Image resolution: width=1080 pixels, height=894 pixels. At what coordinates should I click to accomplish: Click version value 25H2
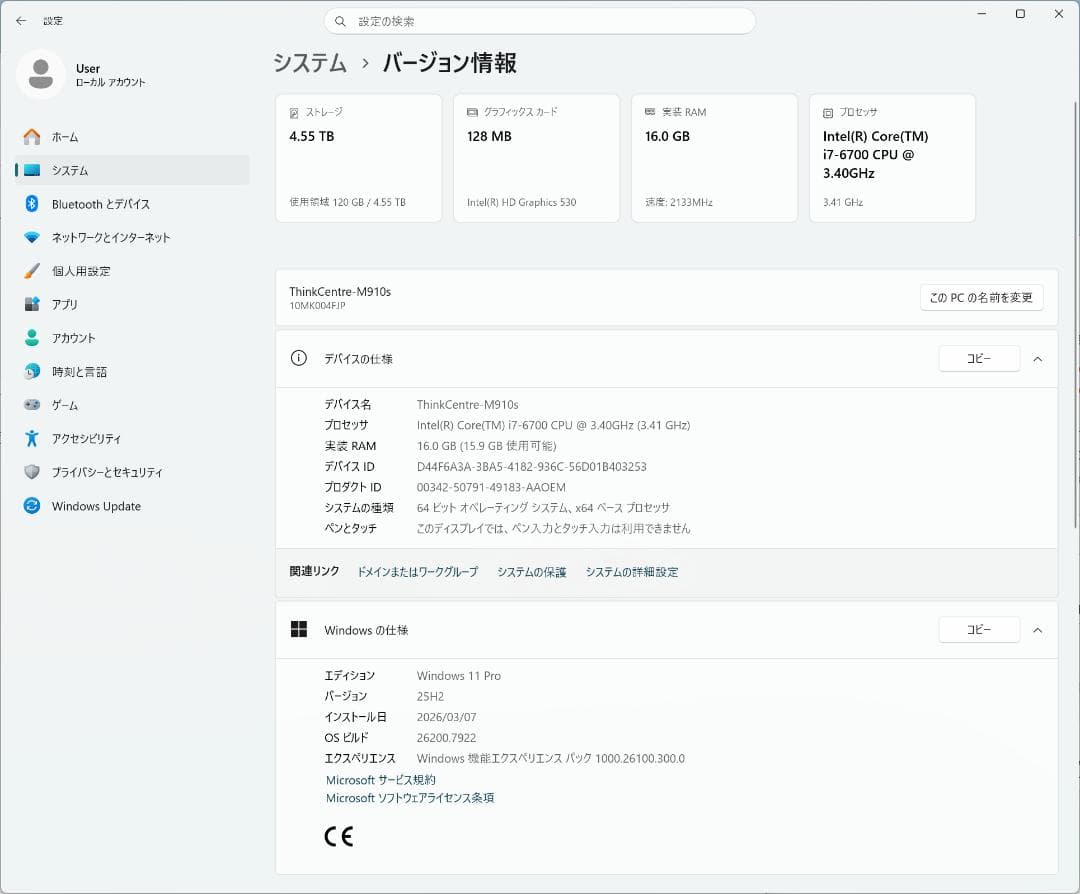(x=430, y=696)
